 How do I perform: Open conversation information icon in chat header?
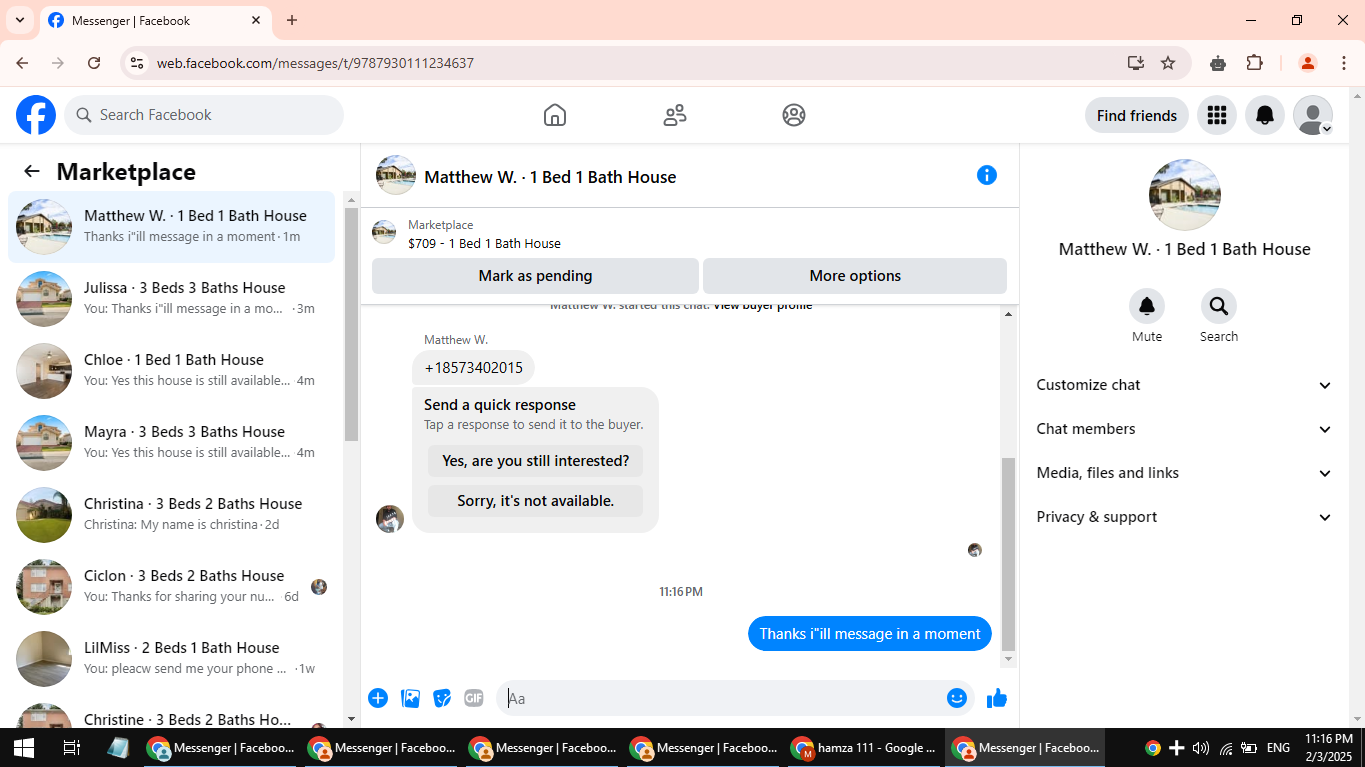pyautogui.click(x=987, y=175)
